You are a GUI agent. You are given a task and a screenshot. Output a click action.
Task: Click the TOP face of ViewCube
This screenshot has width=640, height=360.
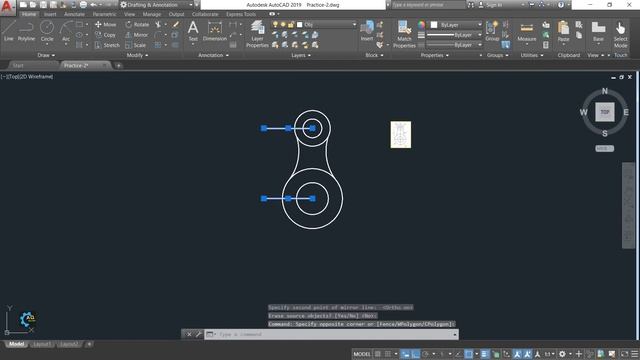click(604, 112)
